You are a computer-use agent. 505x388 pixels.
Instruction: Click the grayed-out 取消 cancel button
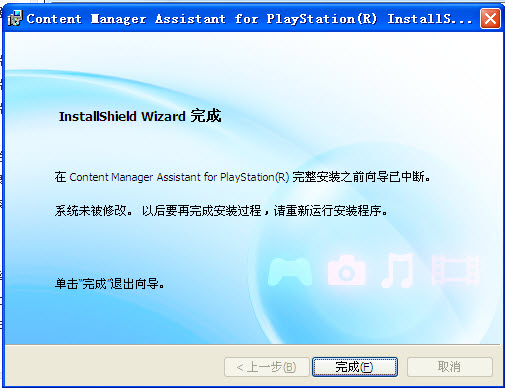[449, 367]
